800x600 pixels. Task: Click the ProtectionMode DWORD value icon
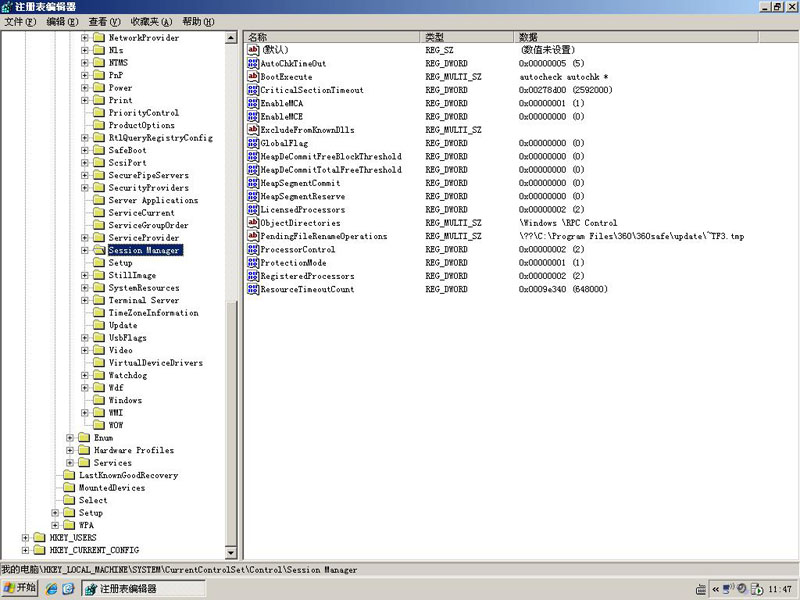pos(253,263)
